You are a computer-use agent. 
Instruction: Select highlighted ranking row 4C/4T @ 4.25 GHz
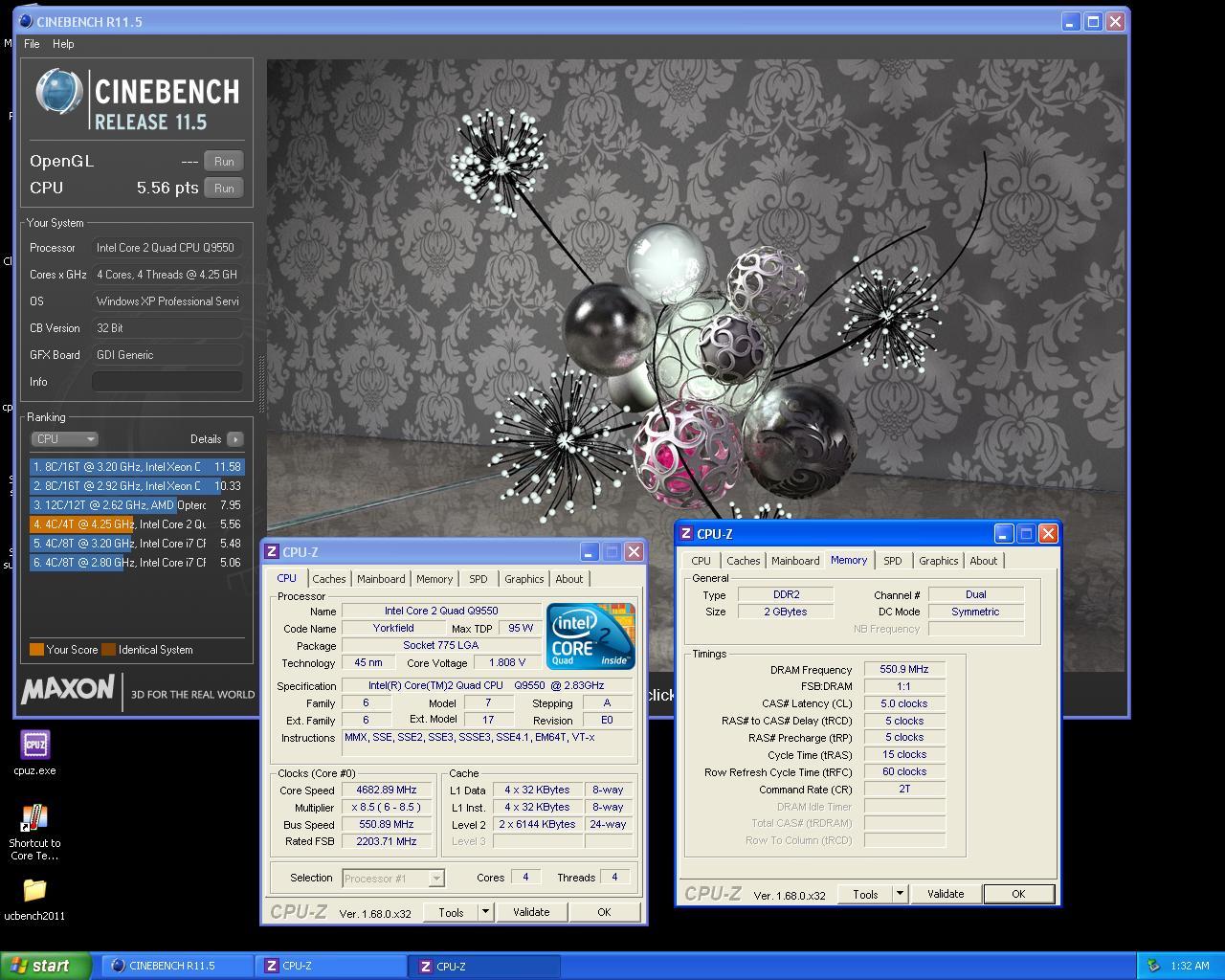click(137, 524)
